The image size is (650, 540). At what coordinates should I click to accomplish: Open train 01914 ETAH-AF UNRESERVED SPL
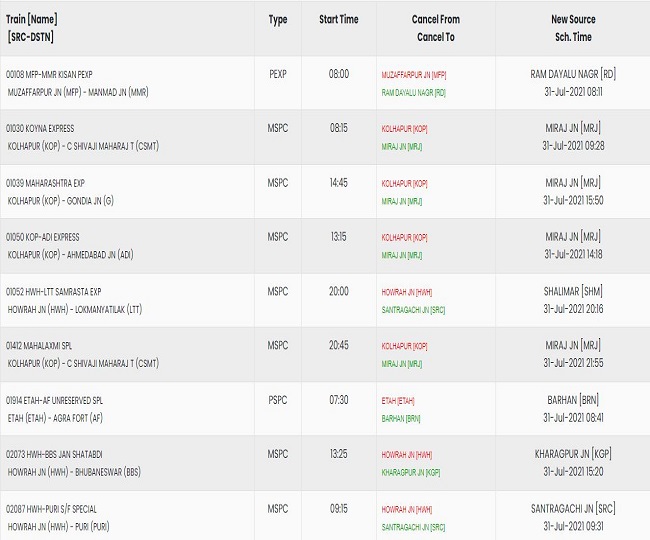click(54, 400)
